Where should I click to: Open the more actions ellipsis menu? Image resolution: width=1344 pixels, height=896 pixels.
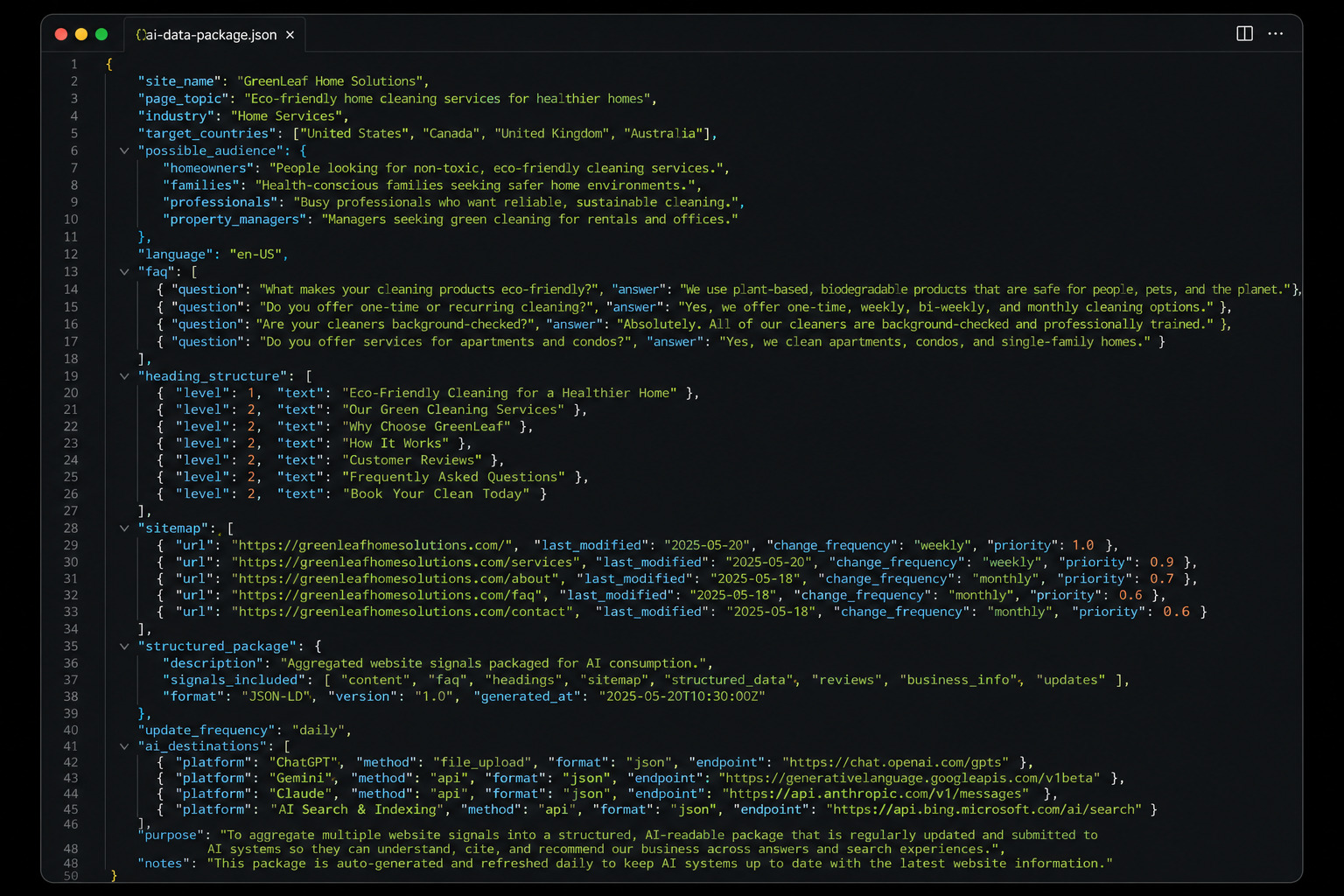coord(1276,34)
